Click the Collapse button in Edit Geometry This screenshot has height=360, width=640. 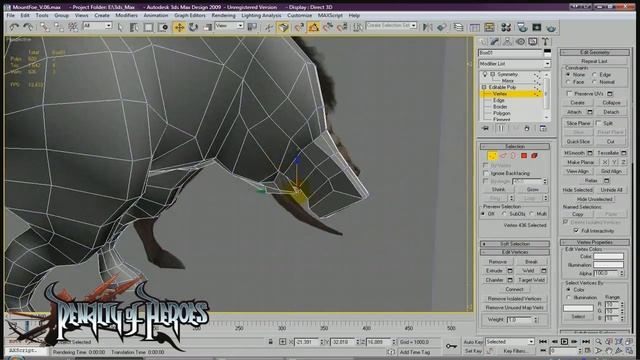pyautogui.click(x=611, y=103)
